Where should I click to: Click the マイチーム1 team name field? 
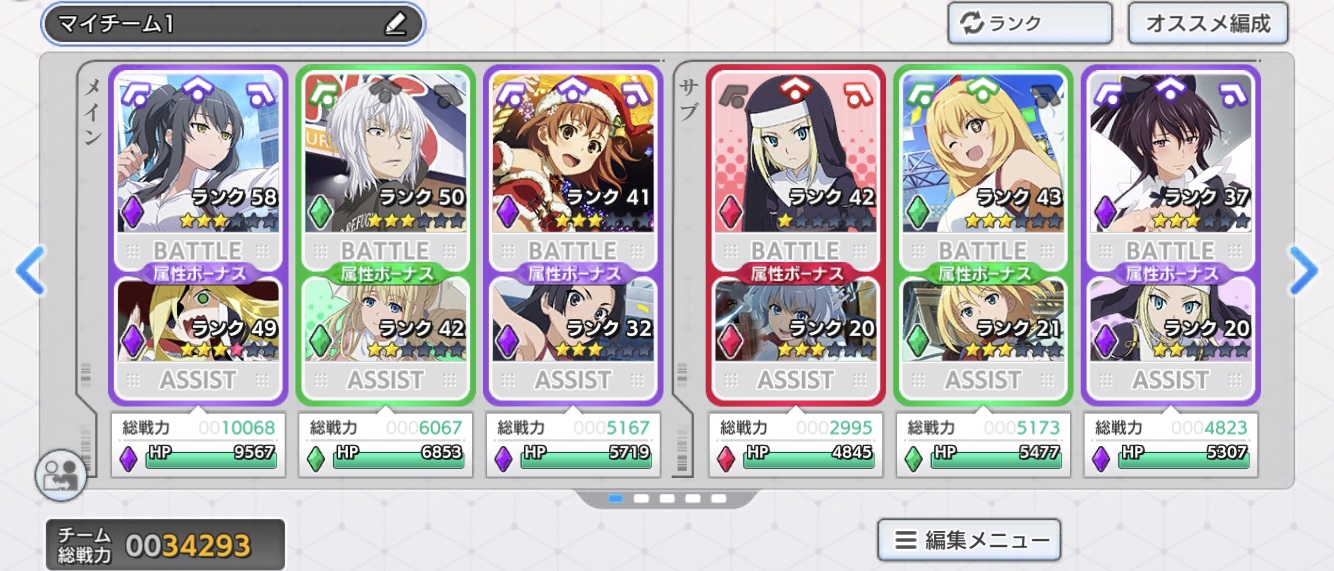point(233,24)
